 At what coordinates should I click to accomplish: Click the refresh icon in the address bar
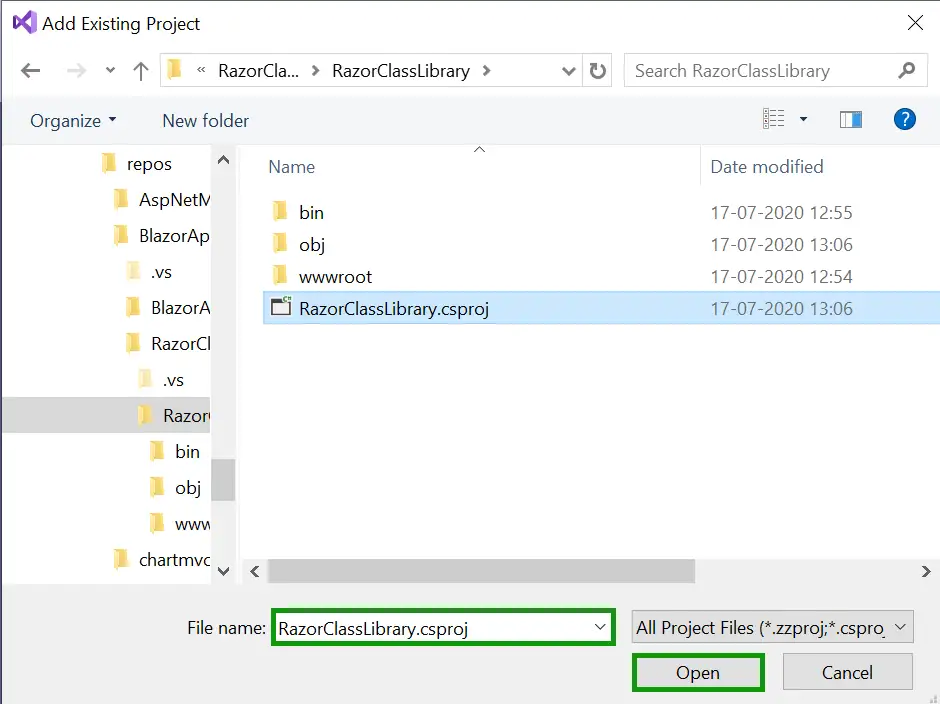(597, 70)
